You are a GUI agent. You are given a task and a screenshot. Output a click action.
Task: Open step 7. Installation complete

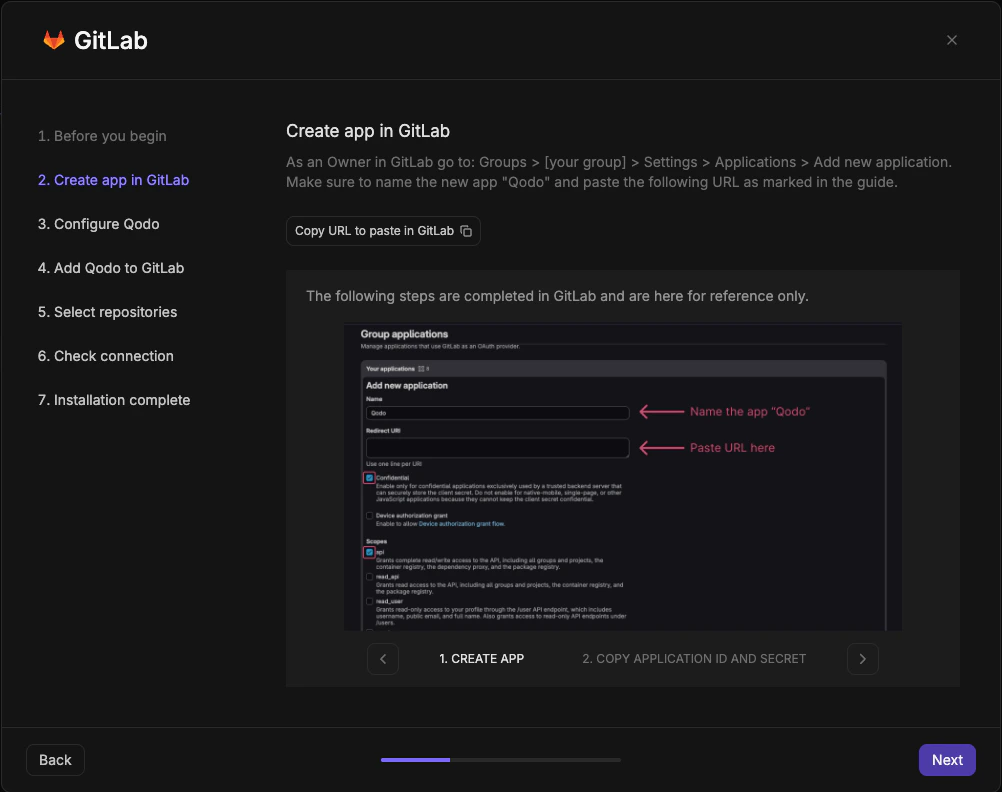click(114, 400)
